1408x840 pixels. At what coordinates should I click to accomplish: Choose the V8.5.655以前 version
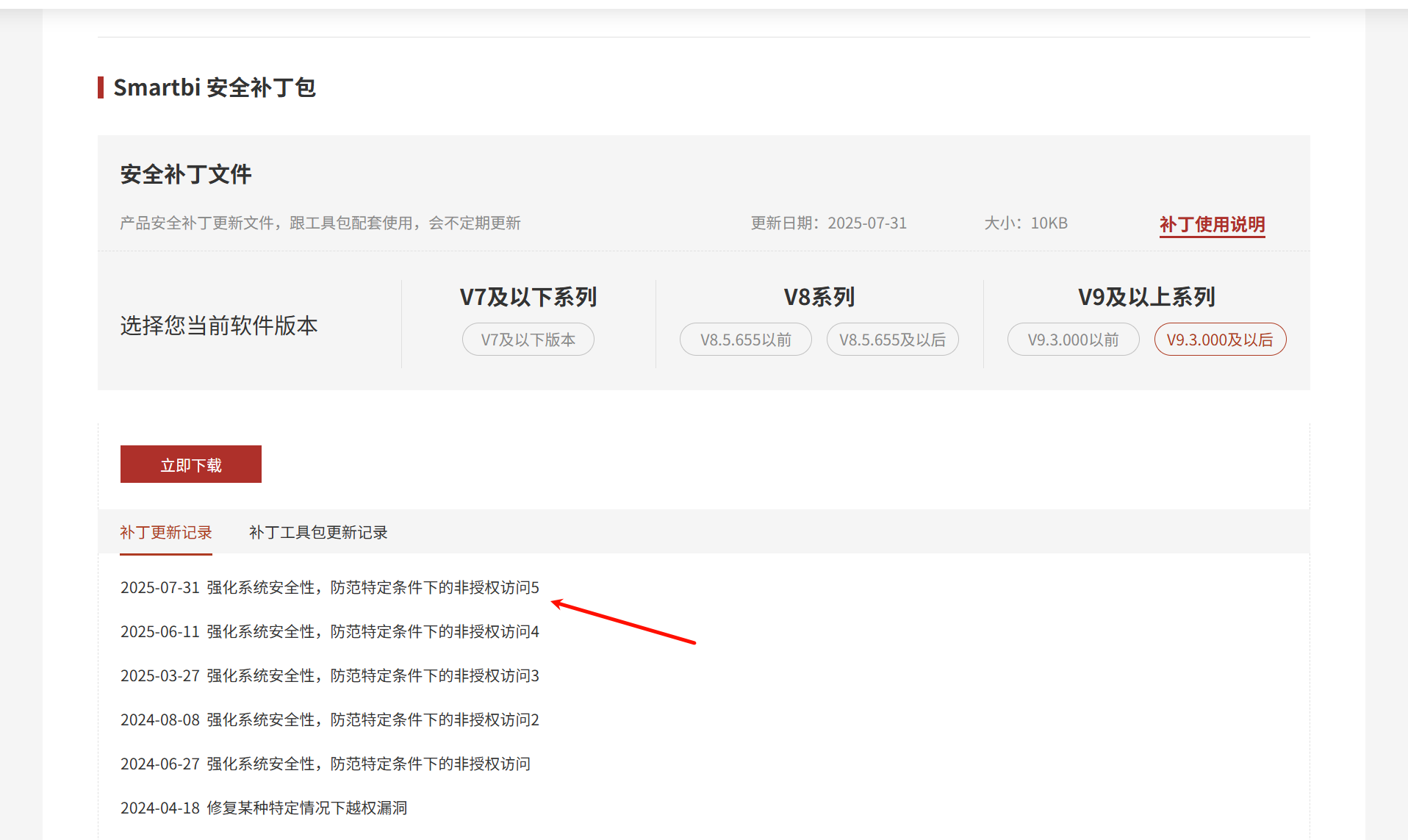coord(745,340)
